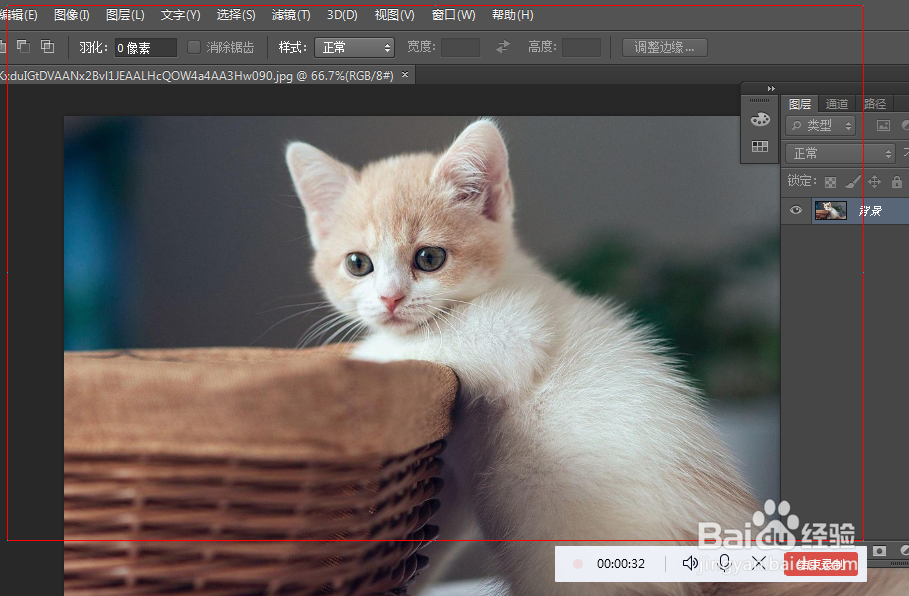Toggle lock transparent pixels icon
The height and width of the screenshot is (596, 909).
(x=831, y=182)
